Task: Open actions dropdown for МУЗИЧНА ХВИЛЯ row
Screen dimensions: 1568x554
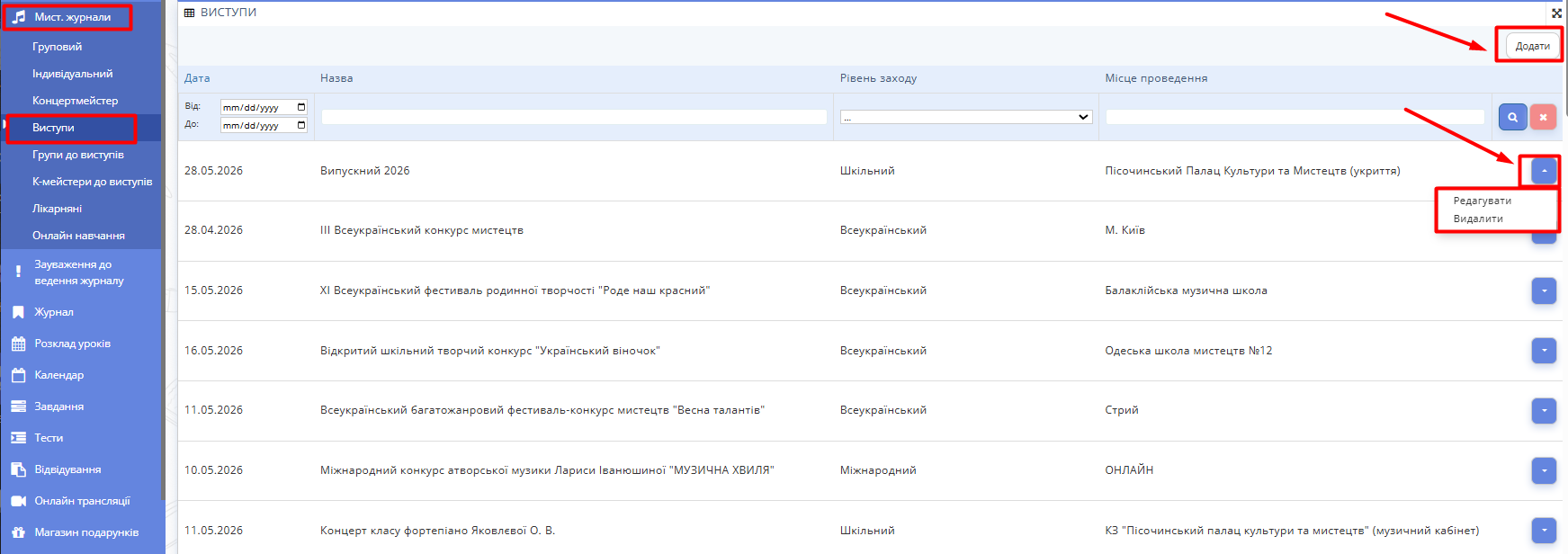Action: tap(1544, 470)
